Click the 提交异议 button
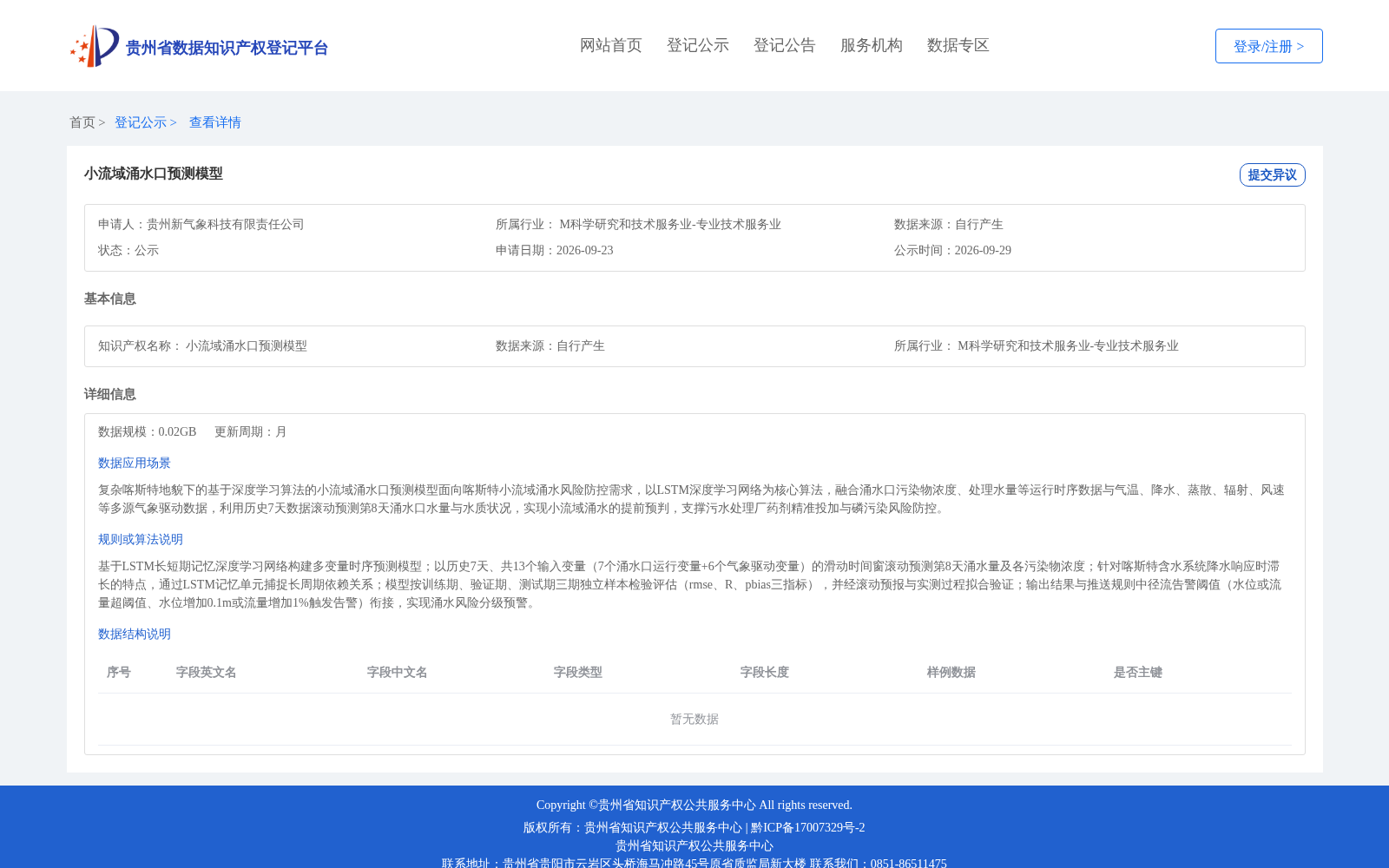Screen dimensions: 1389x868 pyautogui.click(x=1273, y=174)
